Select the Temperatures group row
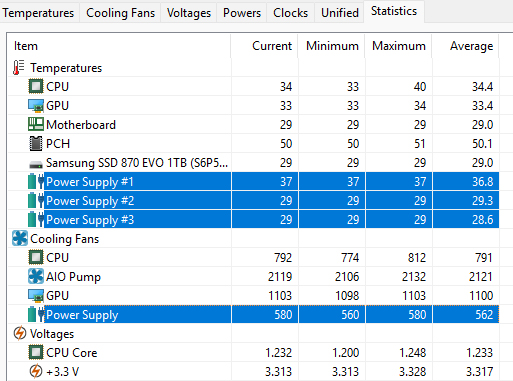This screenshot has height=381, width=513. (254, 68)
